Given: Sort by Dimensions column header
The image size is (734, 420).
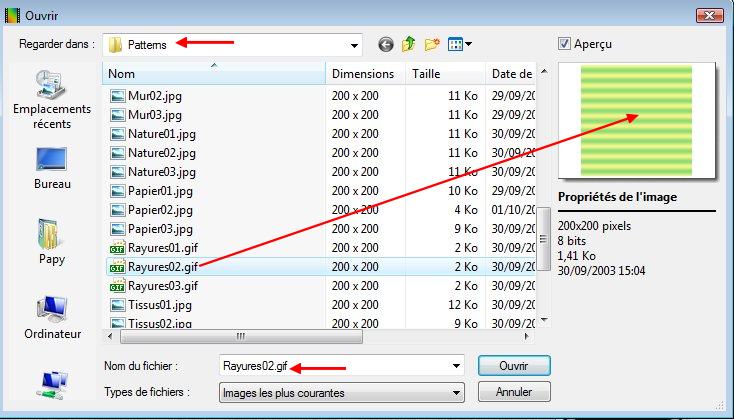Looking at the screenshot, I should [364, 74].
